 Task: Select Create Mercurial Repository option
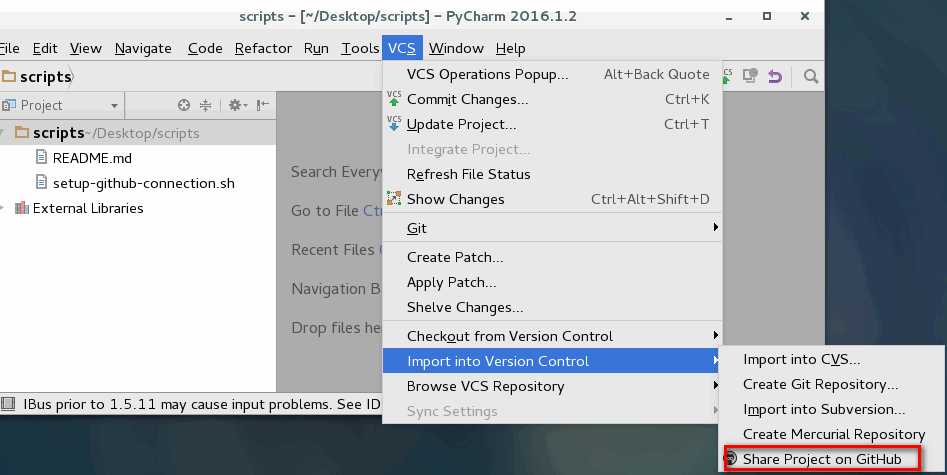click(831, 434)
